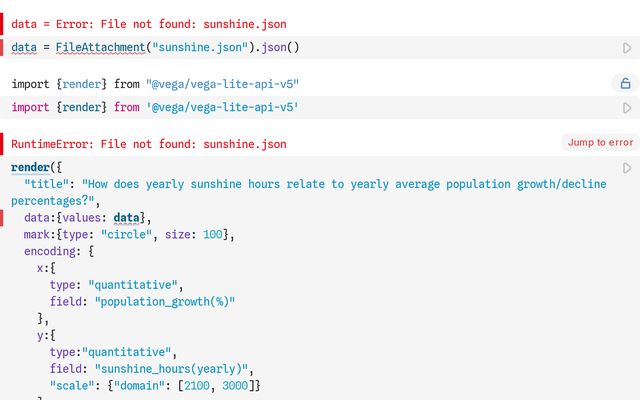Click the y:{ encoding line

pos(46,336)
